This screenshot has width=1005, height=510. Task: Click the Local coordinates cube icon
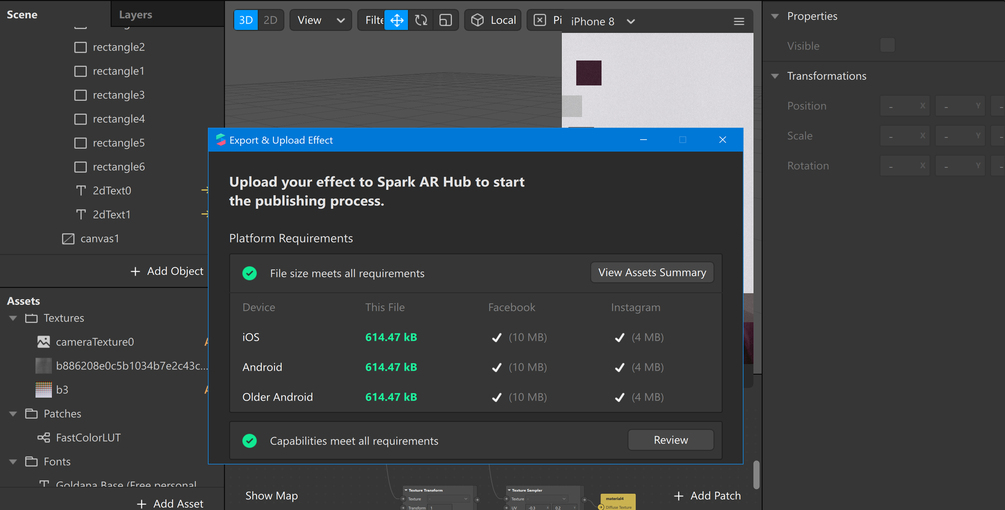click(478, 21)
